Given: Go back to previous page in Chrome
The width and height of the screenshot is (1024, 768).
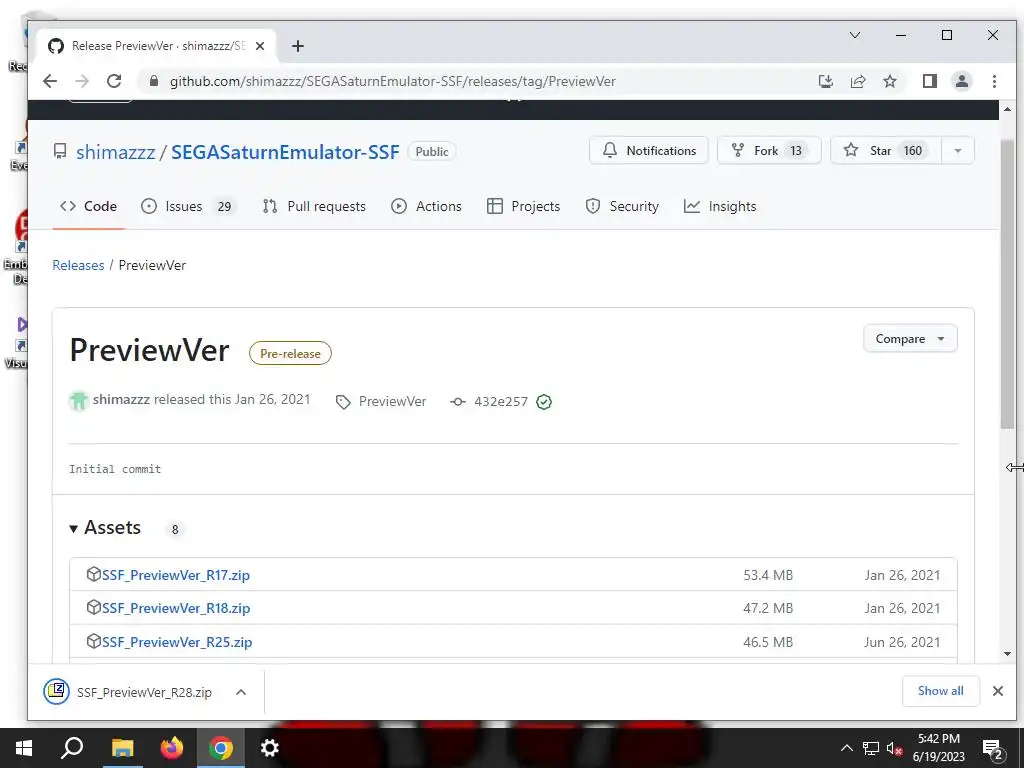Looking at the screenshot, I should (x=50, y=81).
